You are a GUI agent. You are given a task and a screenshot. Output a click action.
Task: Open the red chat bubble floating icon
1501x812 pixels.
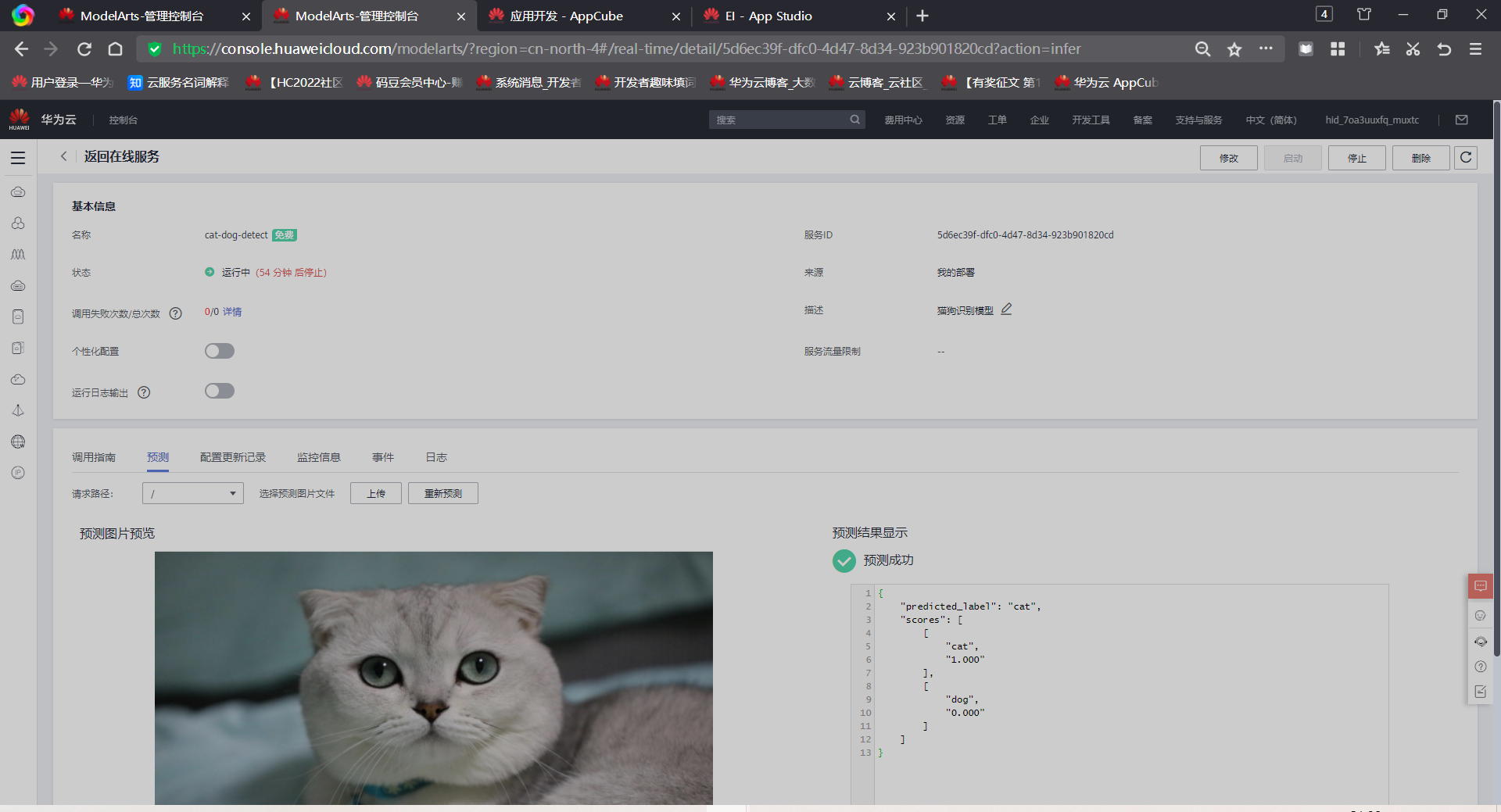tap(1481, 586)
